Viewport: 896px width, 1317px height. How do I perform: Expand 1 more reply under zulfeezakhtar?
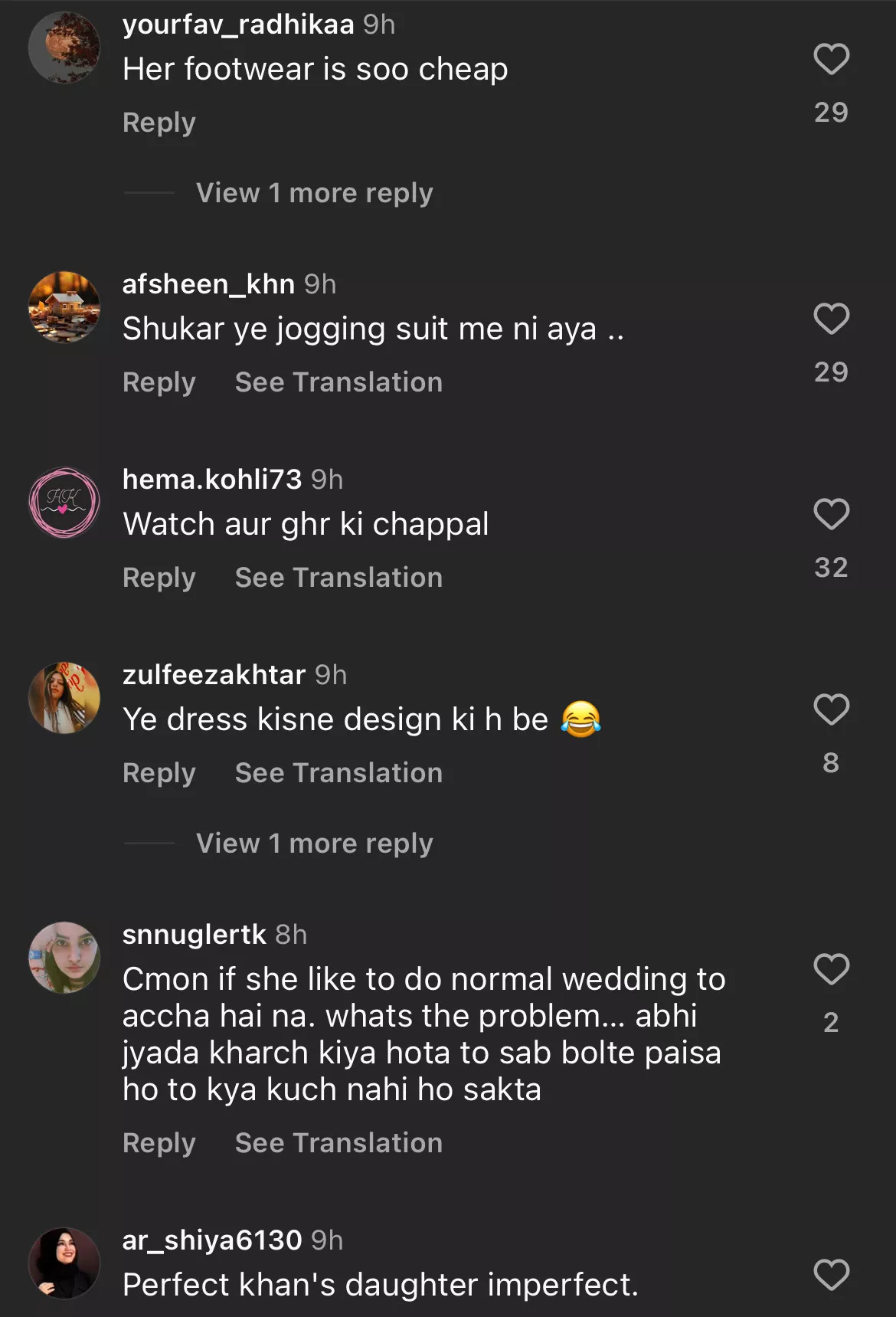pos(314,844)
